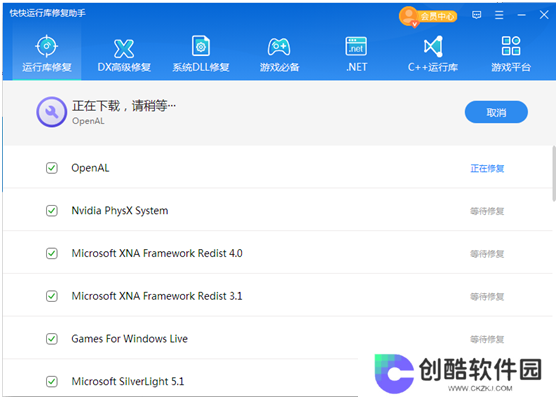
Task: Toggle XNA Framework Redist 3.1 checkbox
Action: [52, 296]
